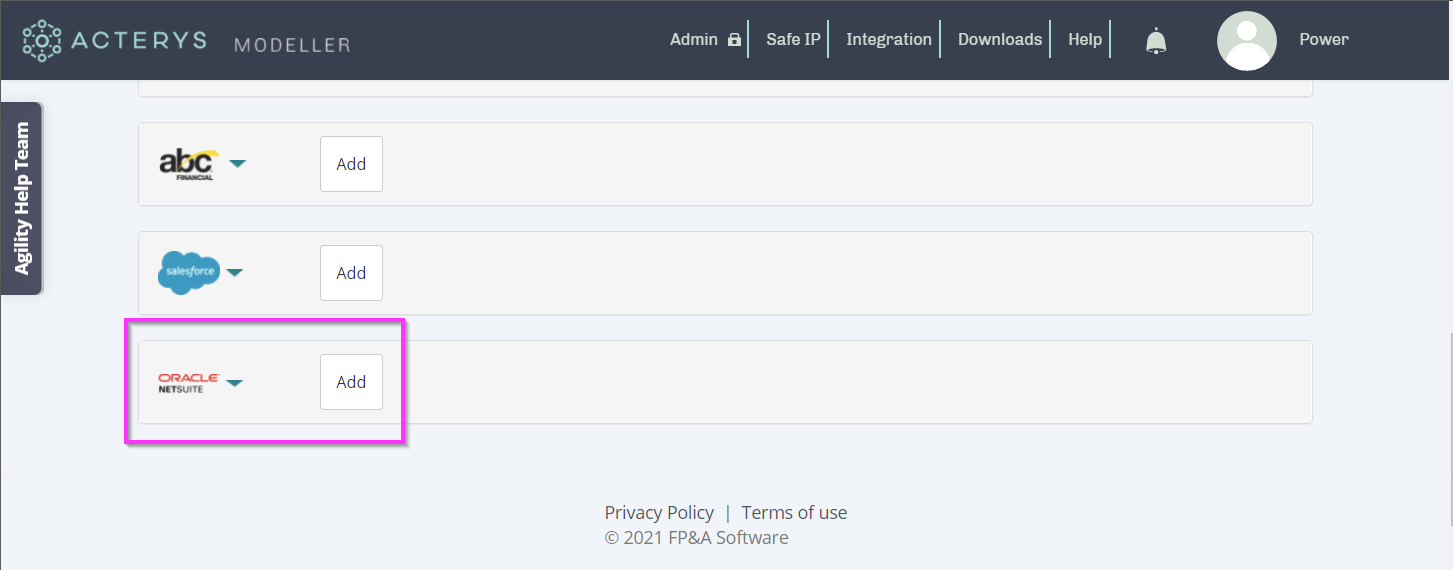Click the ABC Financial logo

point(188,164)
